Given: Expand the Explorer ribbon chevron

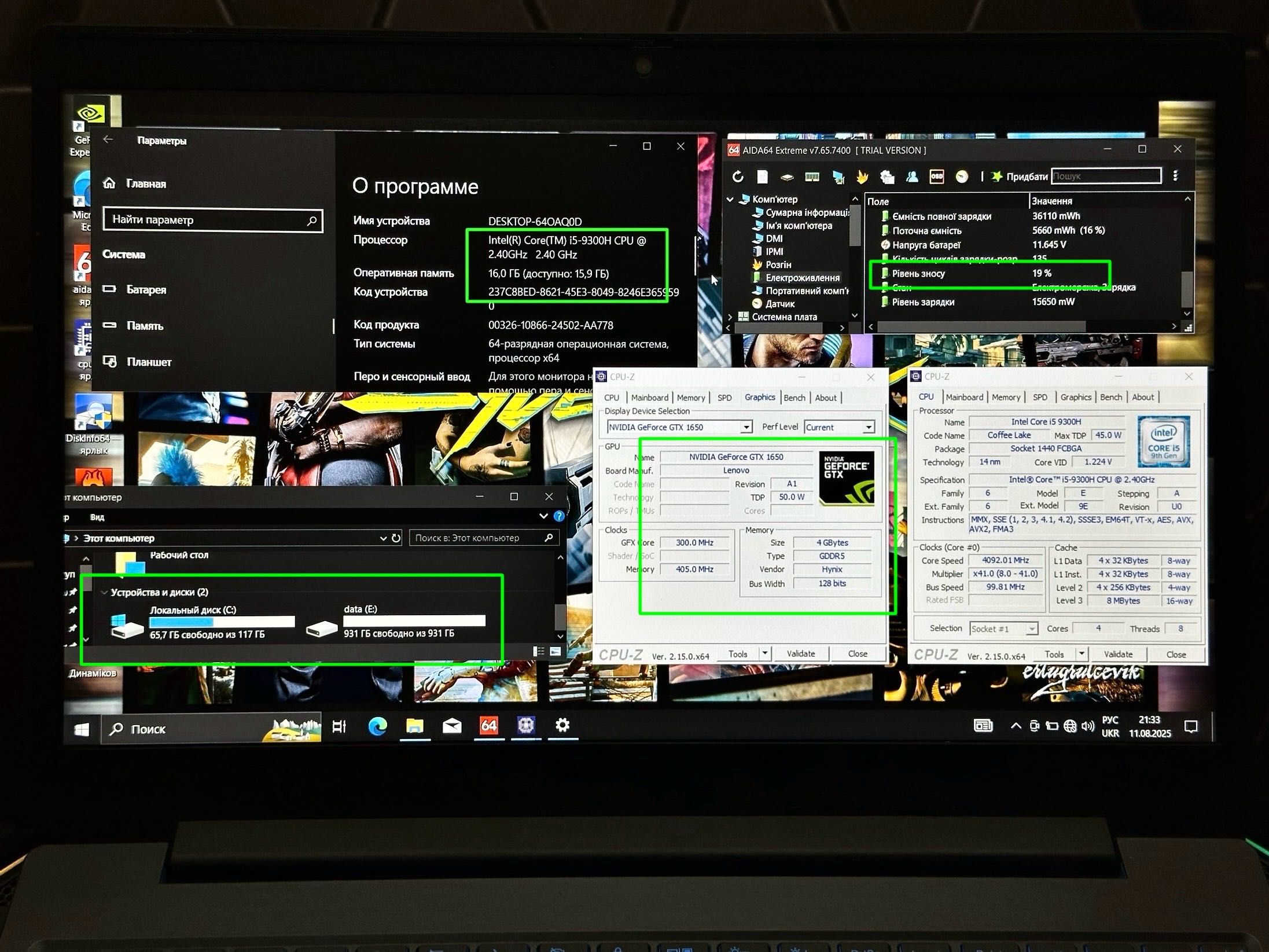Looking at the screenshot, I should [543, 516].
